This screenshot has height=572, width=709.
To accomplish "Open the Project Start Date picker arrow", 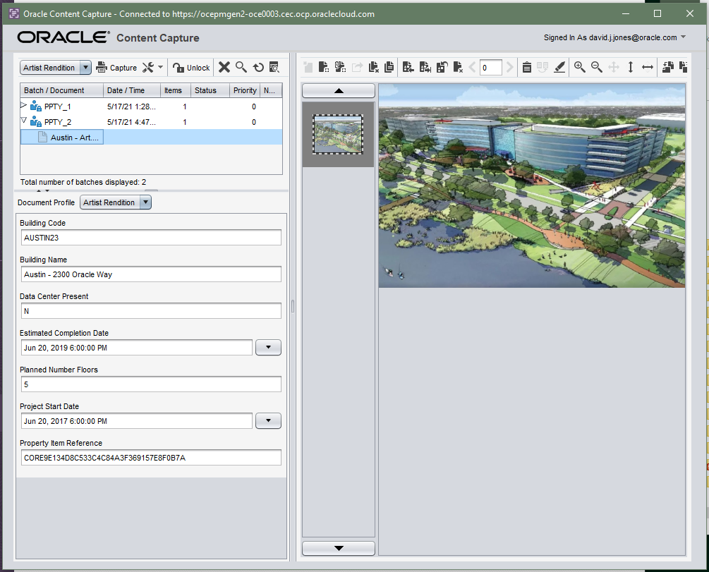I will click(x=268, y=421).
